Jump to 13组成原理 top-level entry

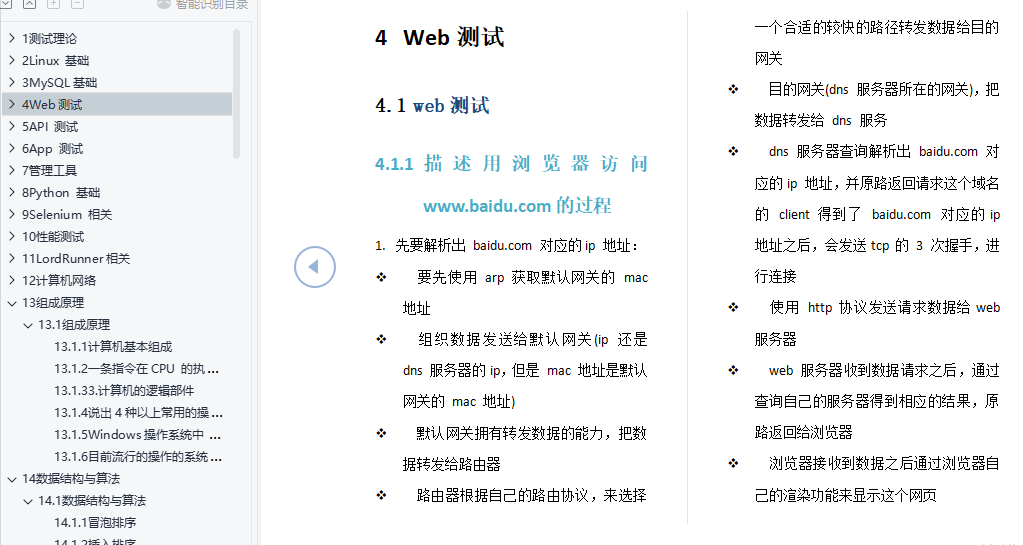click(x=53, y=303)
